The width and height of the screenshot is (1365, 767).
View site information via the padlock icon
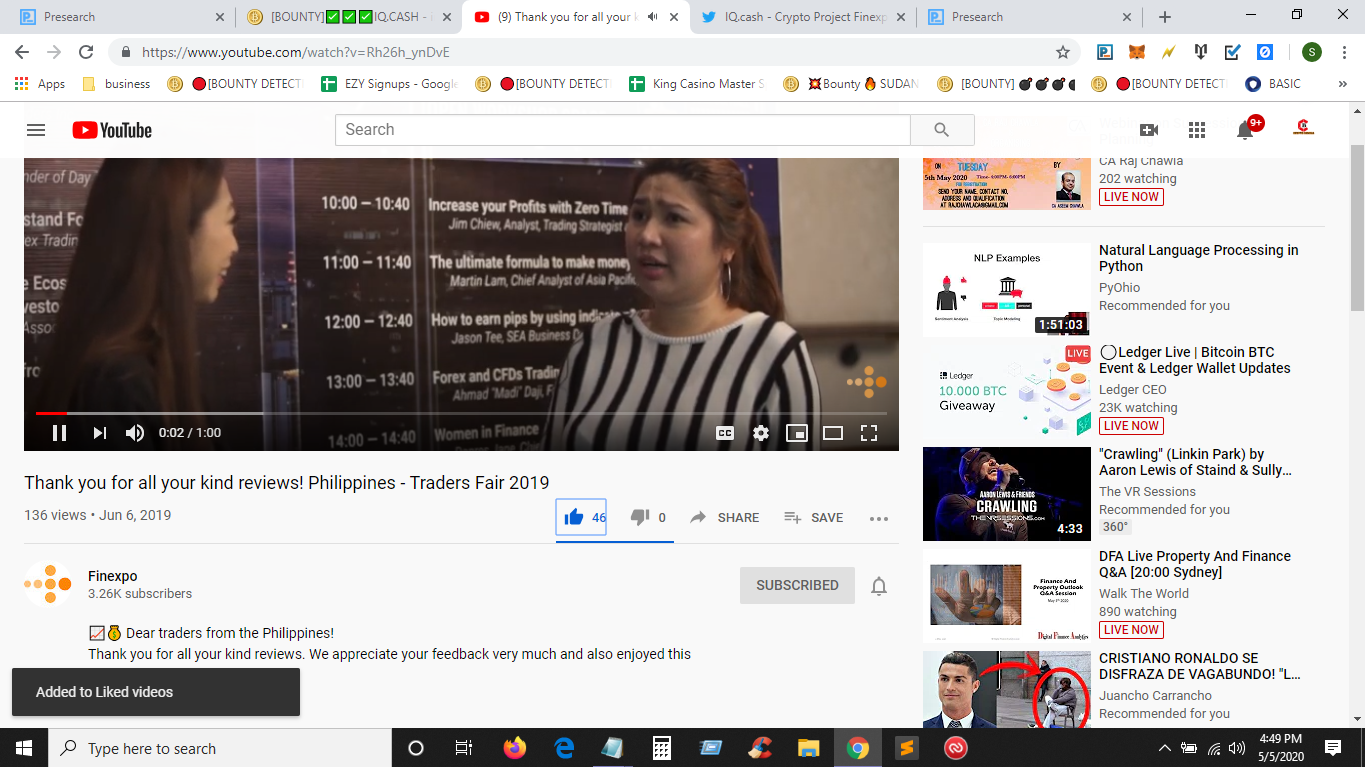[126, 52]
